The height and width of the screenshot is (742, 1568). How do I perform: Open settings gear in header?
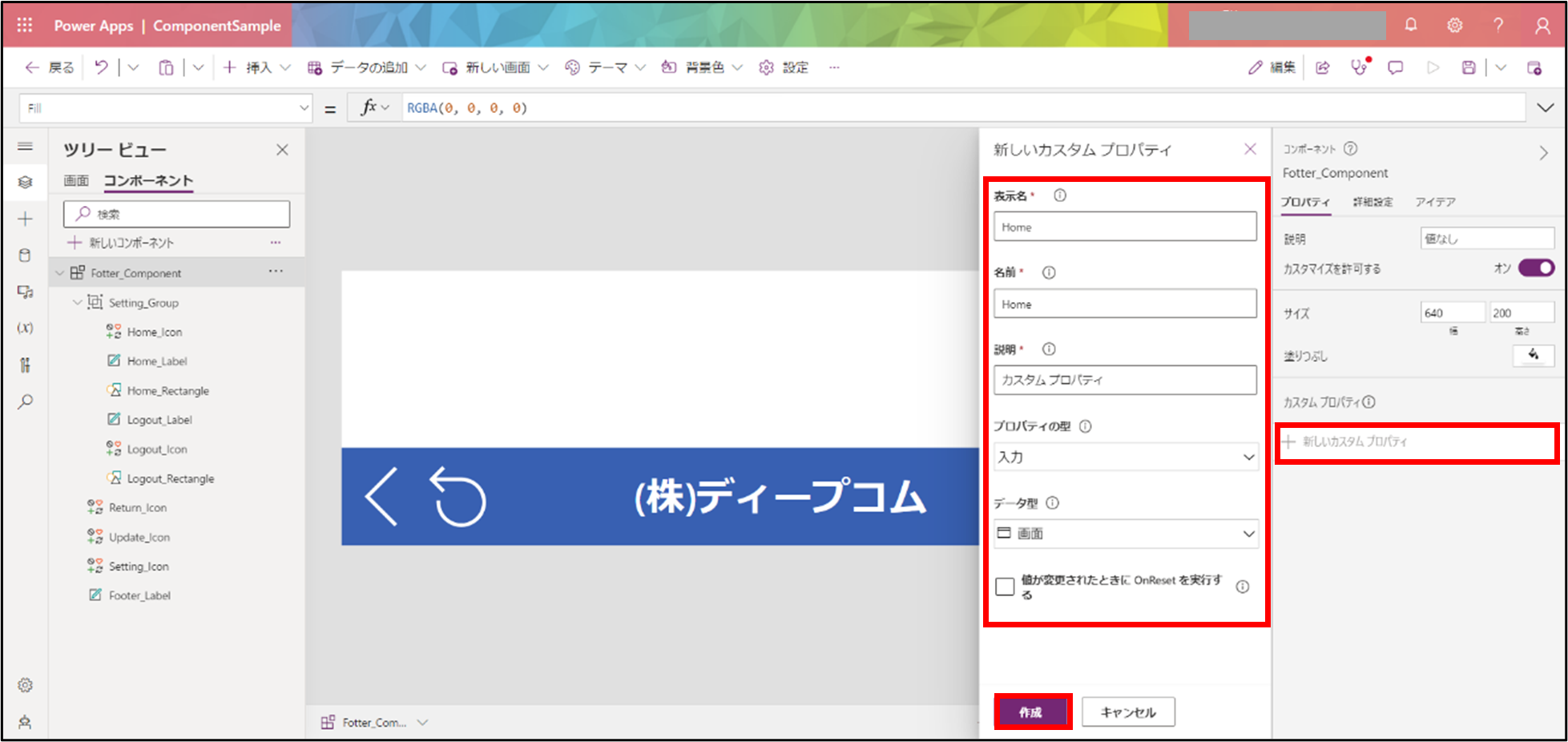tap(1454, 25)
